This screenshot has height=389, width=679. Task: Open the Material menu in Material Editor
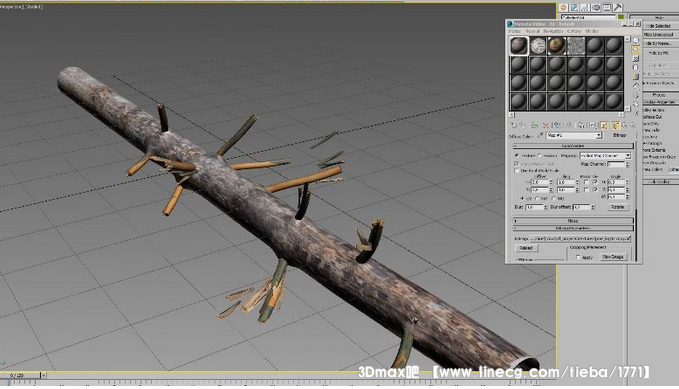(532, 31)
